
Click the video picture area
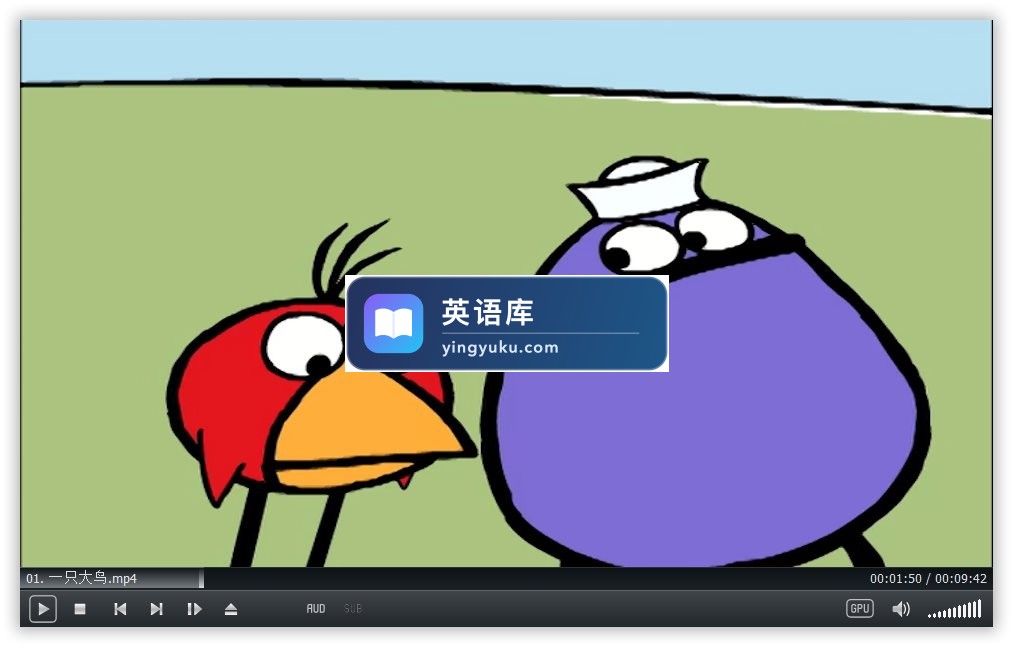pos(506,293)
